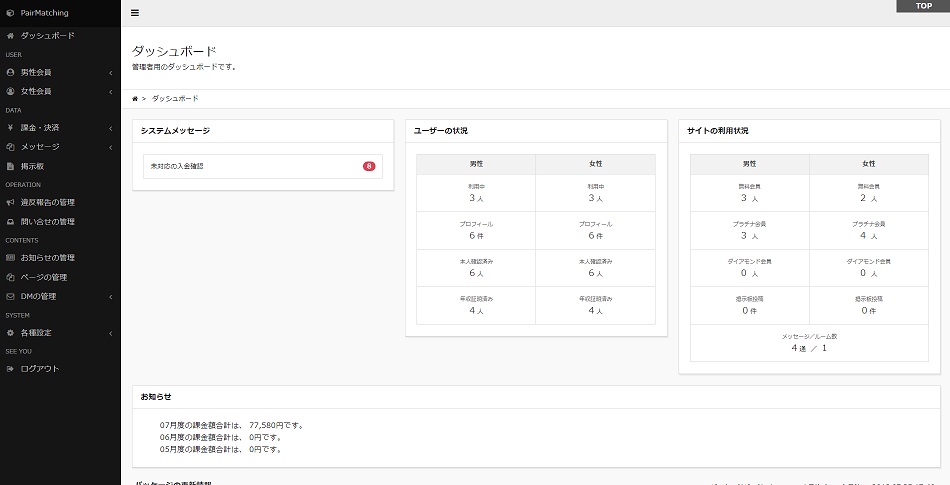
Task: Click the USER section label in sidebar
Action: point(13,54)
